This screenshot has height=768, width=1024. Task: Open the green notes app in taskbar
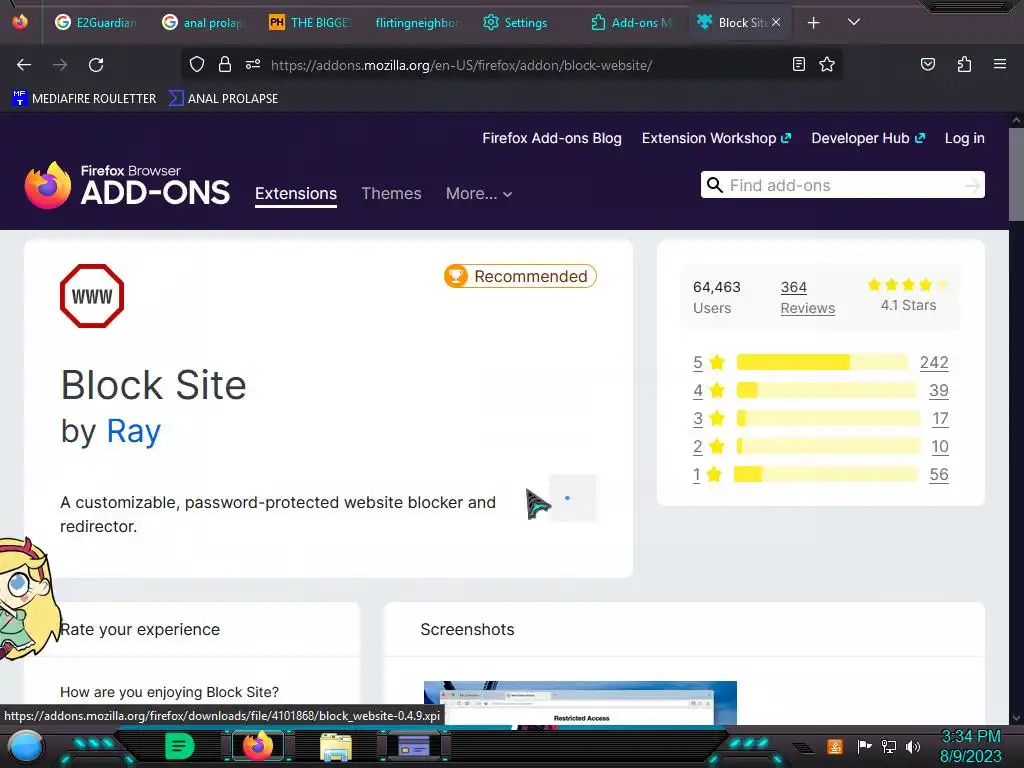(x=179, y=746)
